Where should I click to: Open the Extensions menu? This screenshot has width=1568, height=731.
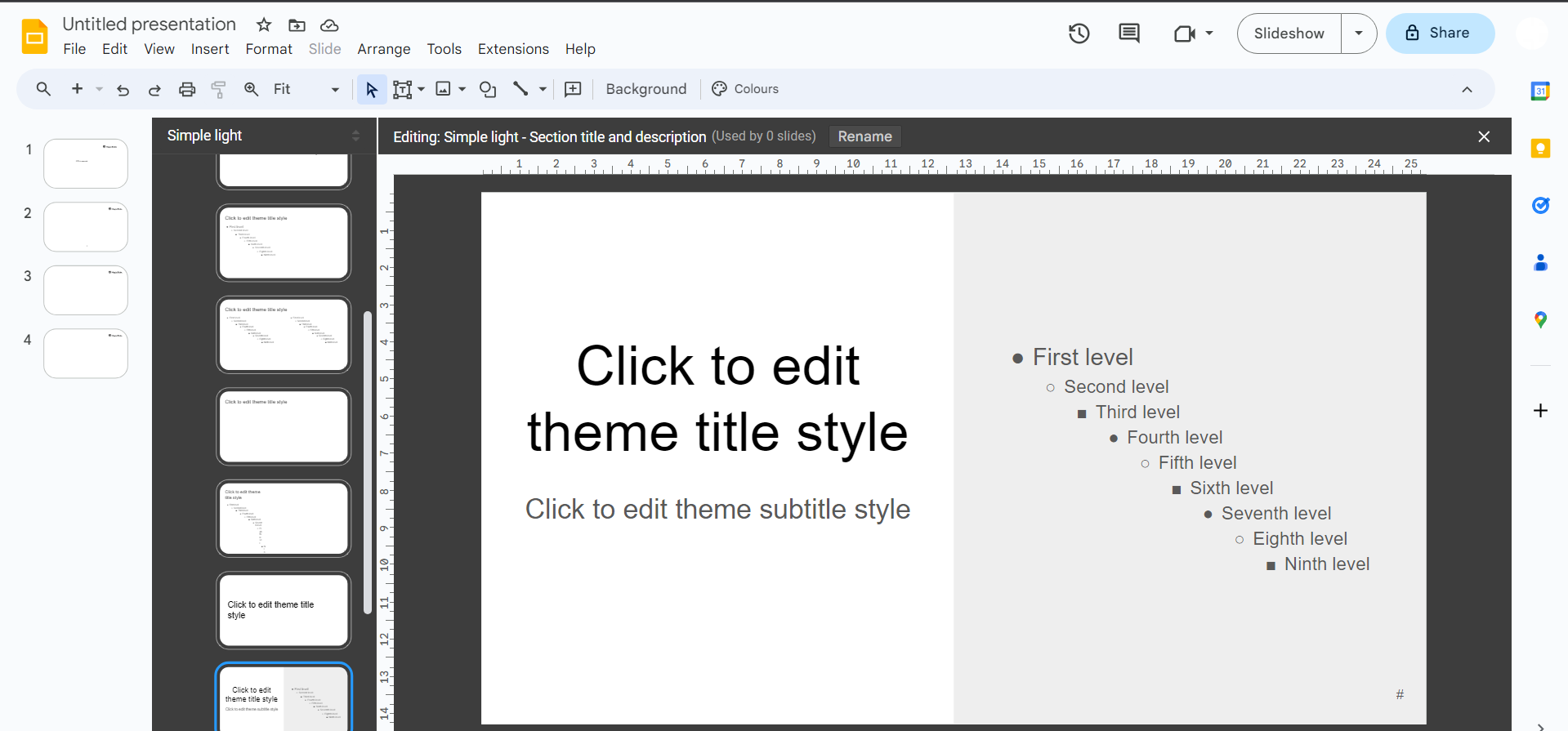point(513,49)
